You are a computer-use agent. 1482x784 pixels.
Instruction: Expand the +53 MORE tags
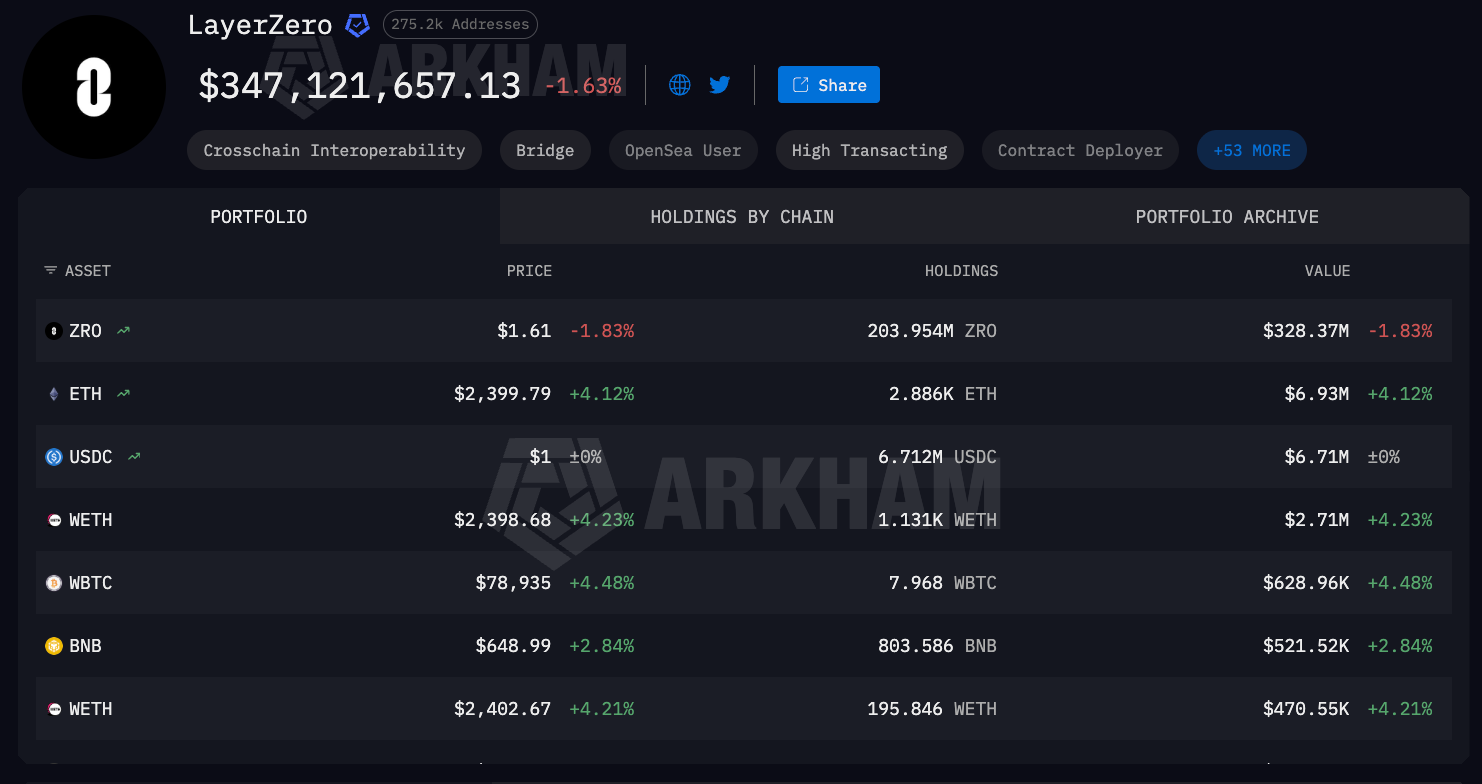[x=1252, y=150]
